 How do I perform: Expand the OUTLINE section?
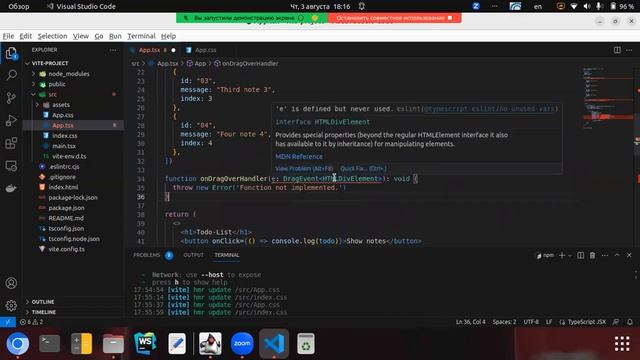click(43, 302)
